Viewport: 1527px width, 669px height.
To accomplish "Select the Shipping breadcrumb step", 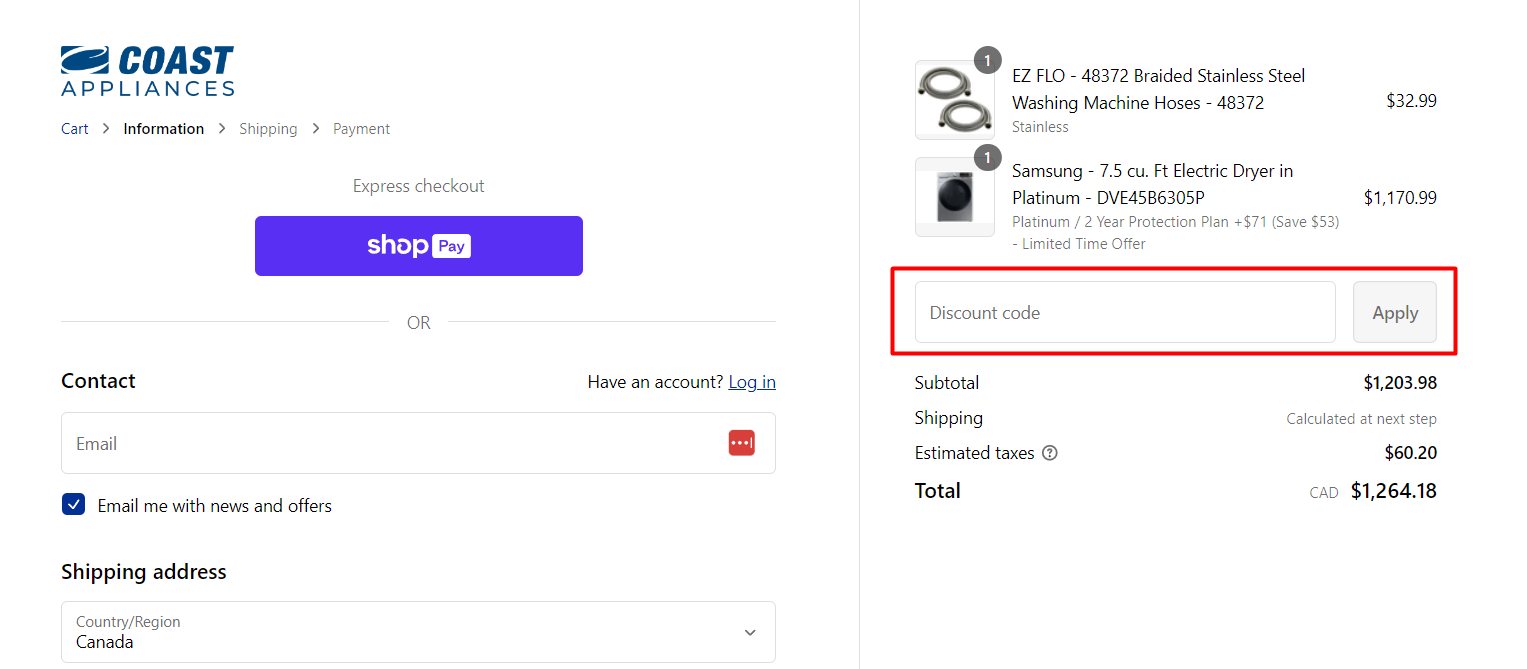I will click(x=268, y=129).
